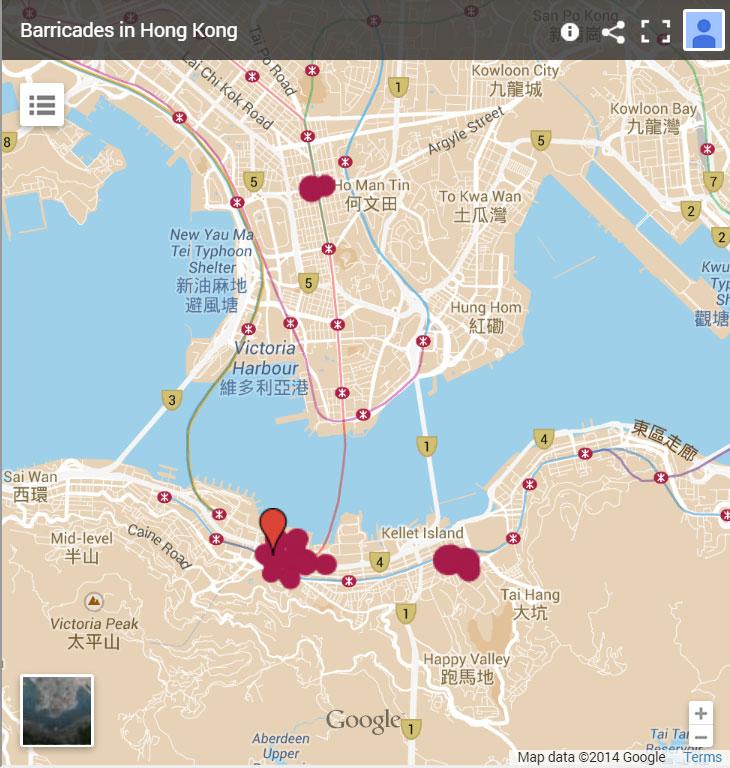This screenshot has width=730, height=768.
Task: Share this Barricades in Hong Kong map
Action: (x=613, y=32)
